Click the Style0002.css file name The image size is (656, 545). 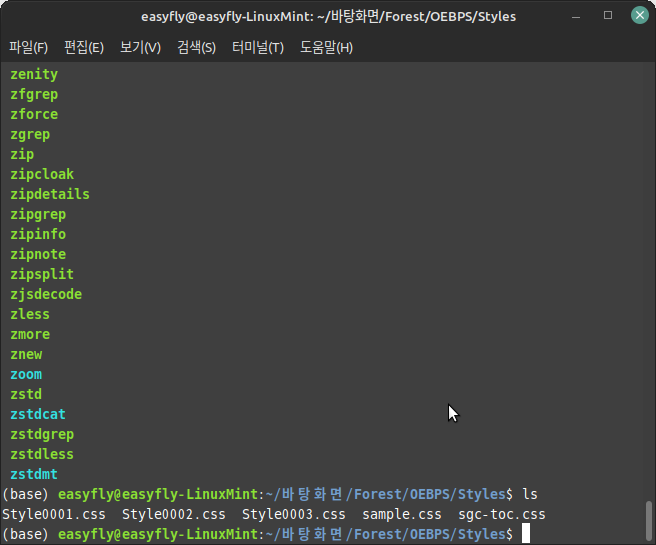[x=174, y=514]
